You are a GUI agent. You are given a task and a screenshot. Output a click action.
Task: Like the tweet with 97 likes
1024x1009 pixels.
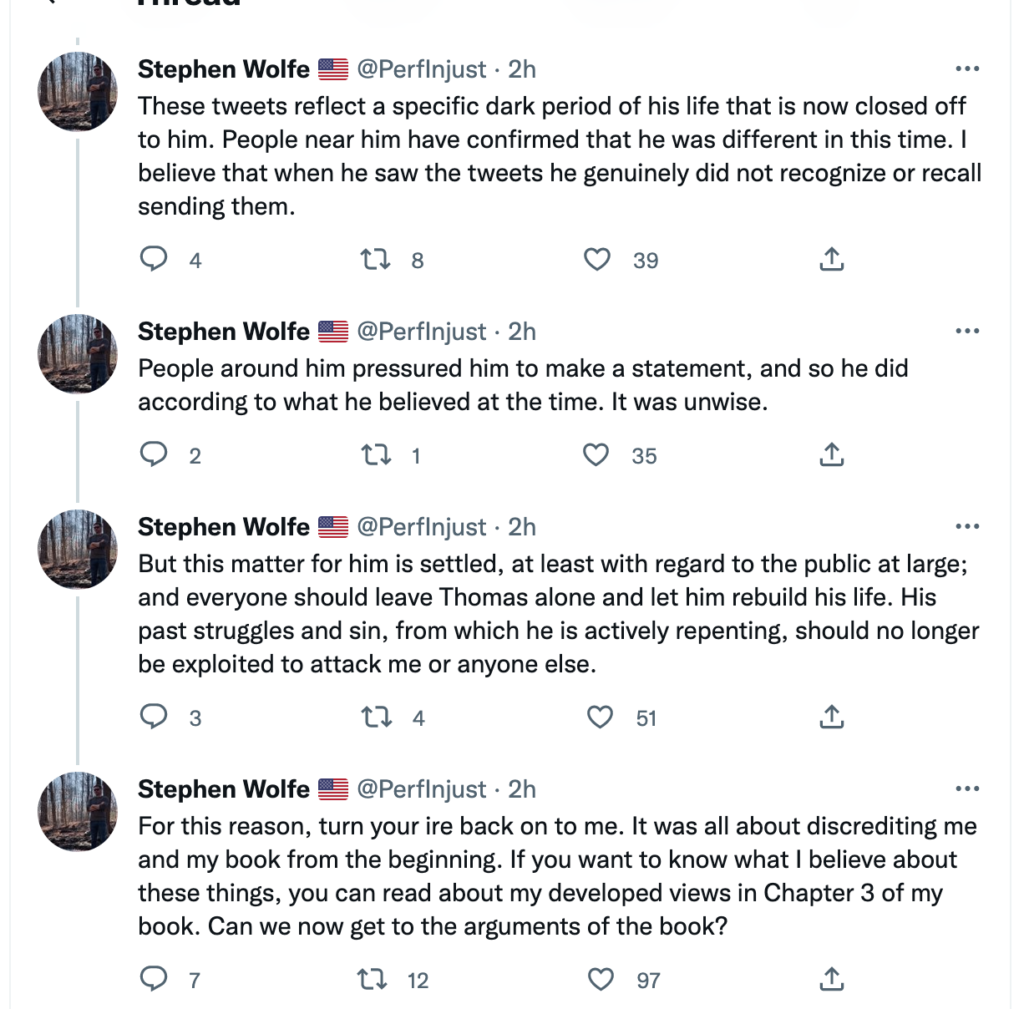[600, 979]
